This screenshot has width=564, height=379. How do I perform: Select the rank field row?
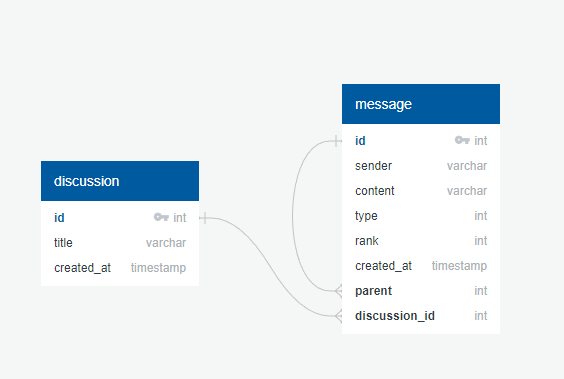421,241
